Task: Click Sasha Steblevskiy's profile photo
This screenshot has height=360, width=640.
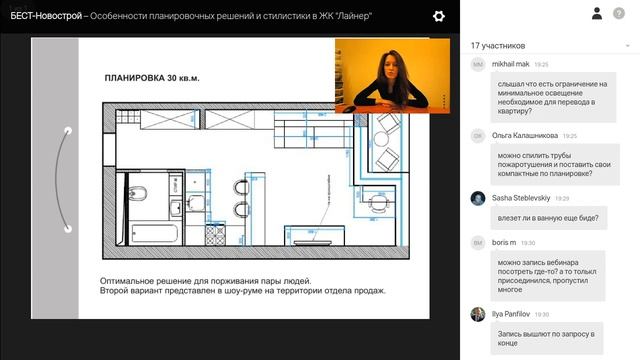Action: pos(478,198)
